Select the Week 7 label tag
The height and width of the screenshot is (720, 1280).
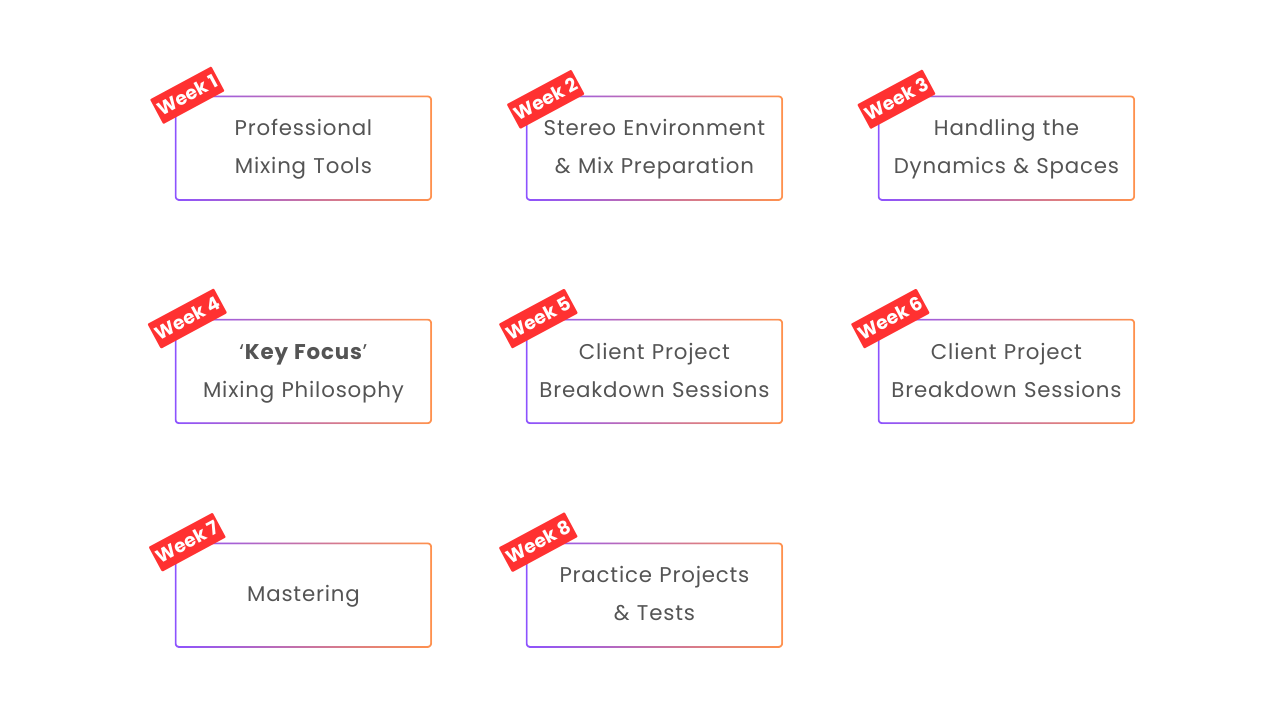(x=185, y=542)
